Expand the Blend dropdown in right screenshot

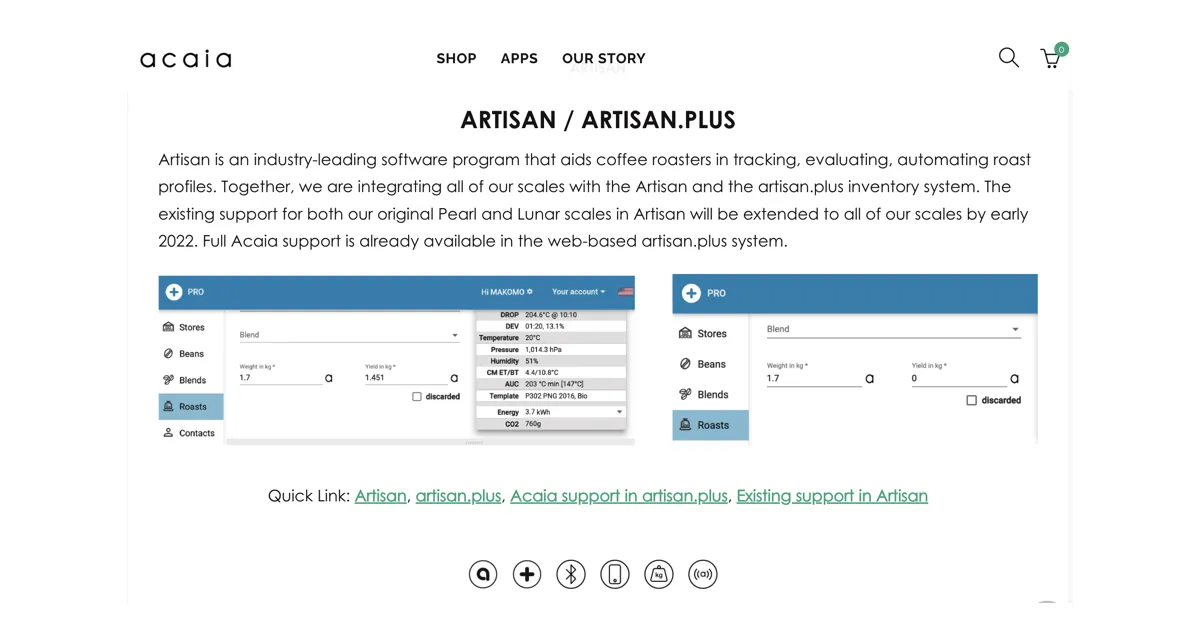(1015, 329)
